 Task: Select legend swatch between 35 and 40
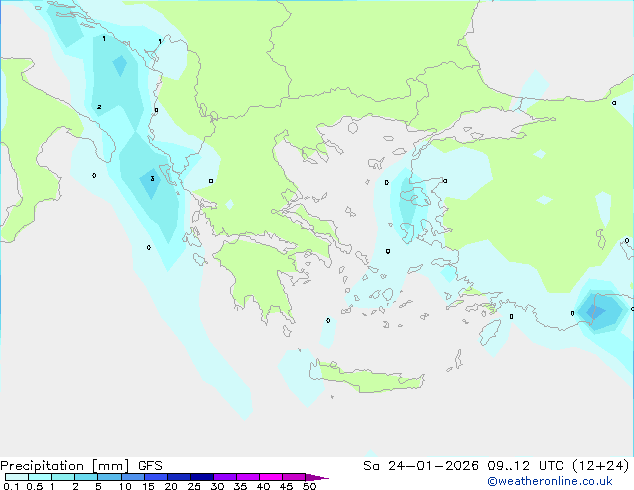(x=248, y=477)
